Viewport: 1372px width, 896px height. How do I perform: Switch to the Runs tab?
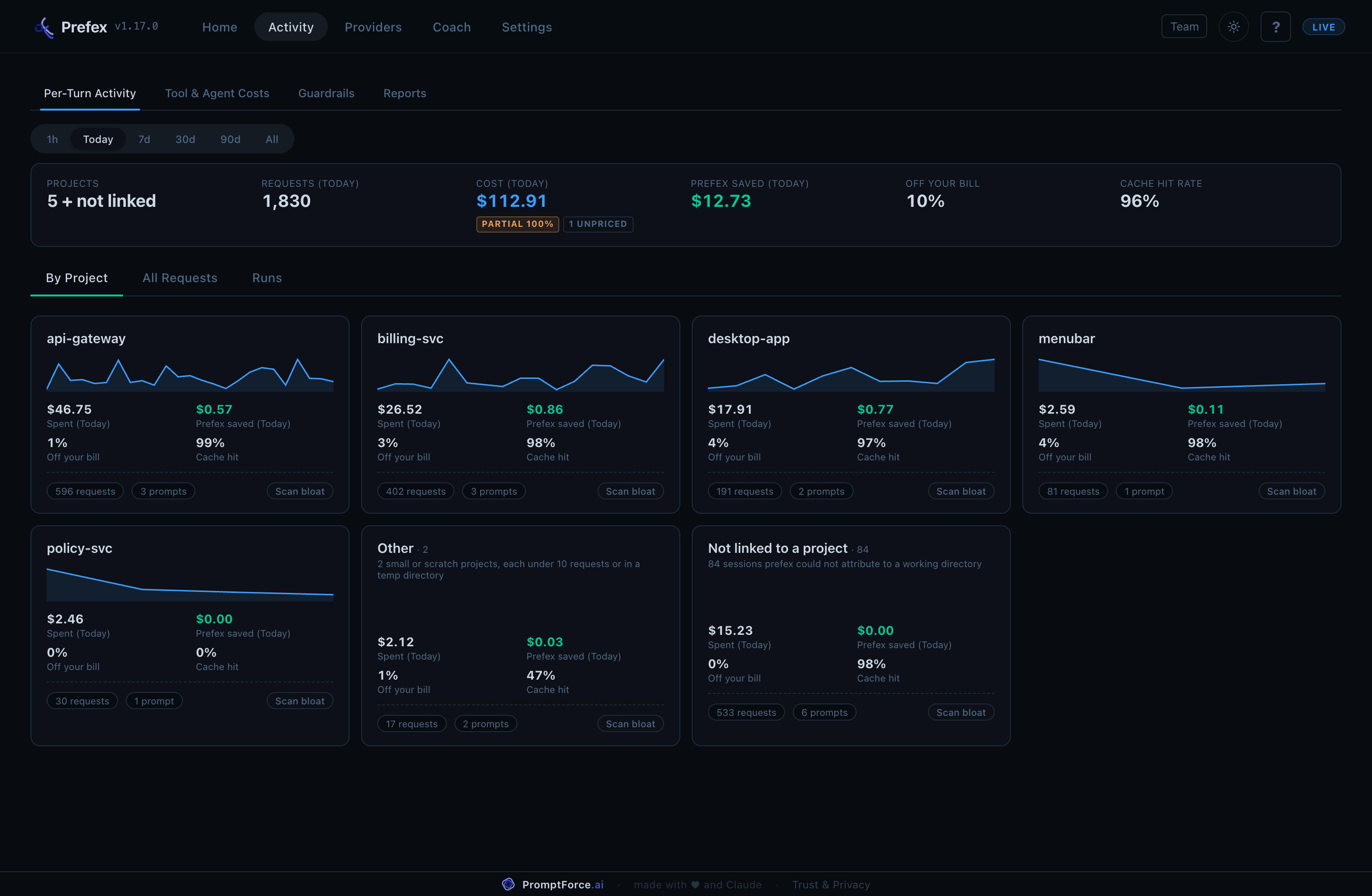267,278
